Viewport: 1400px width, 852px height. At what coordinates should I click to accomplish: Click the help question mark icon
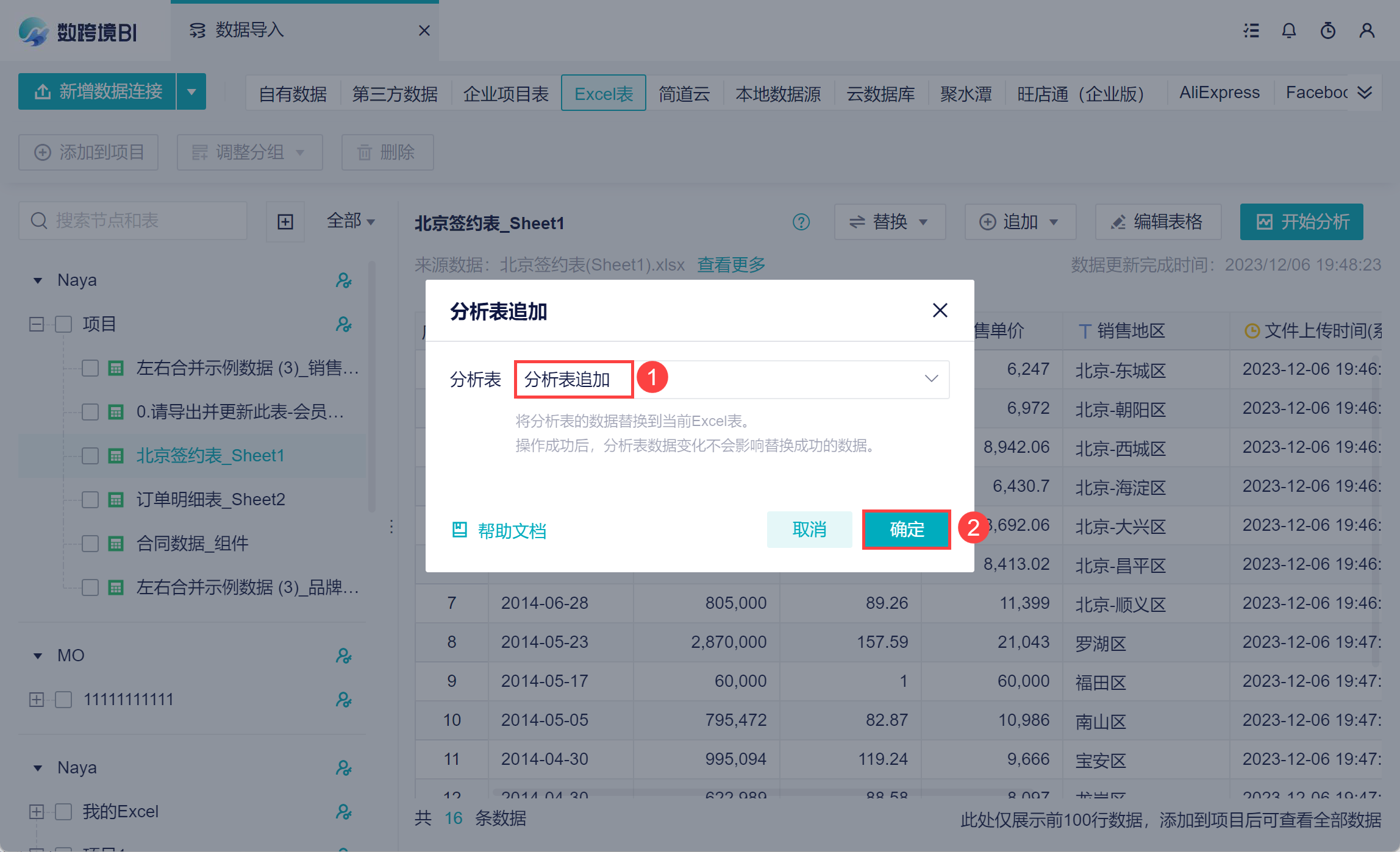pos(801,222)
